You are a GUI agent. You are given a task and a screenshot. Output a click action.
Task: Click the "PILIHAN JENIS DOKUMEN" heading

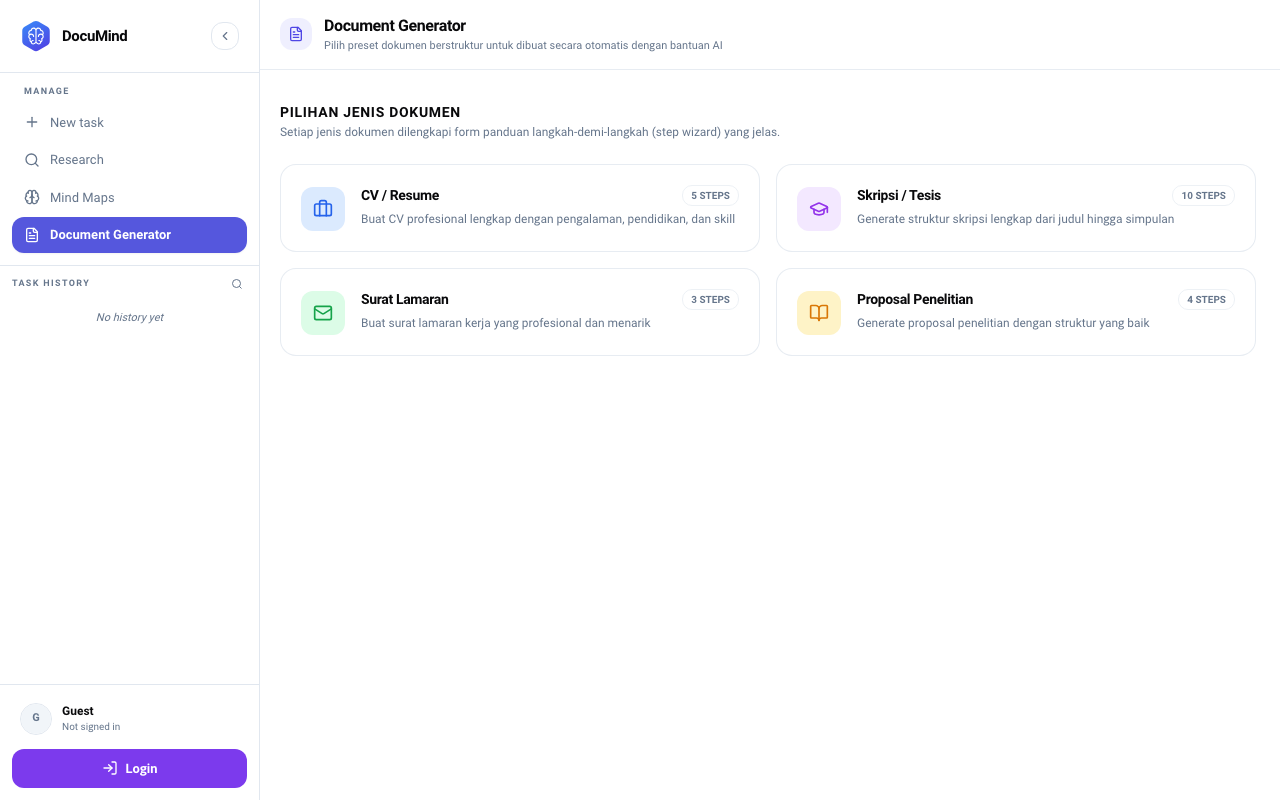(x=370, y=113)
